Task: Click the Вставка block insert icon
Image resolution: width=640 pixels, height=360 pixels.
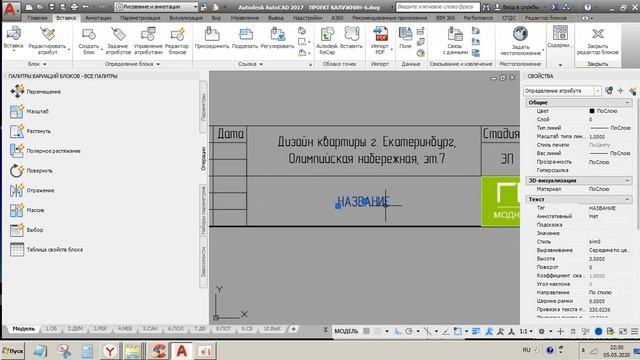Action: (13, 34)
